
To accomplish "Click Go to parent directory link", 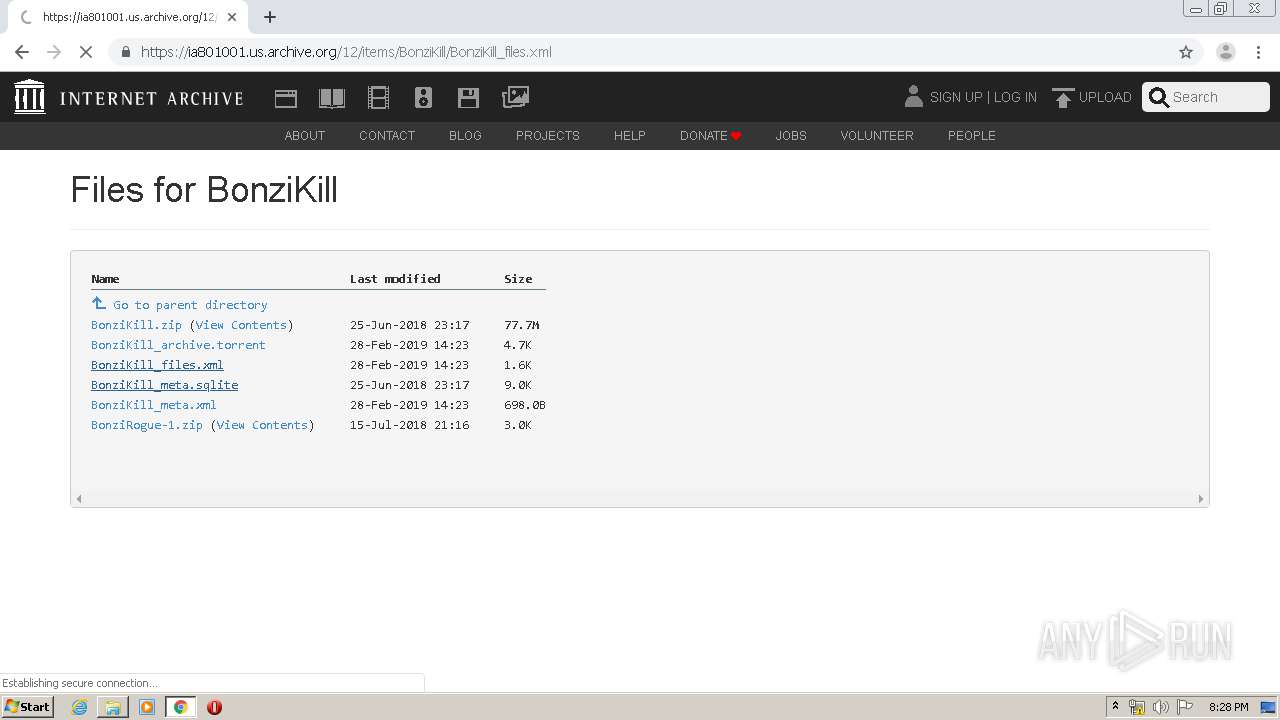I will [x=190, y=305].
